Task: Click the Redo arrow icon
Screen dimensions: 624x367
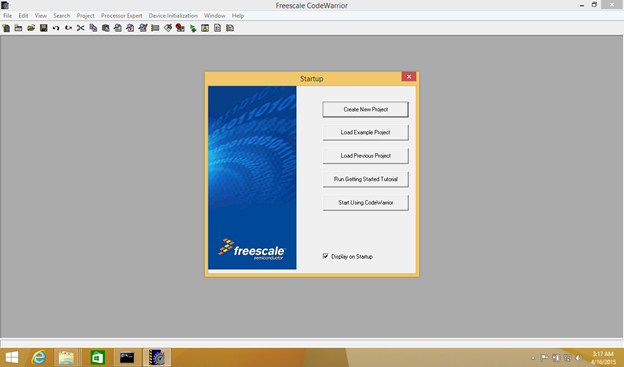Action: click(x=68, y=28)
